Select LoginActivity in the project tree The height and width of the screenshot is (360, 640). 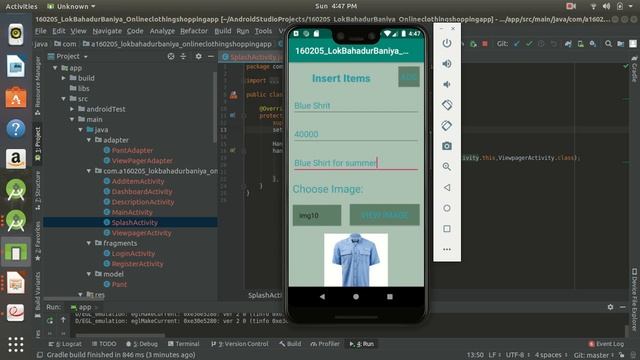click(133, 253)
